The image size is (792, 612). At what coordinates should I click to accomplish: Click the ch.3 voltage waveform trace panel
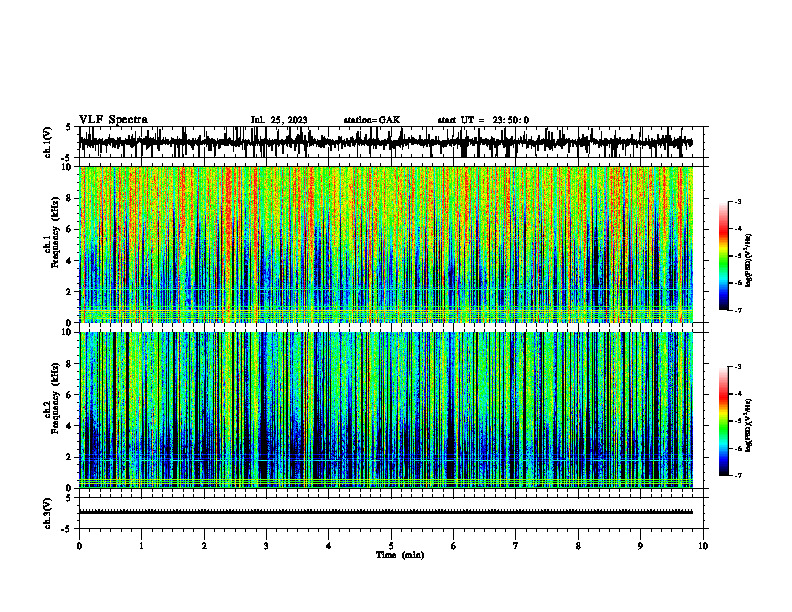click(393, 513)
